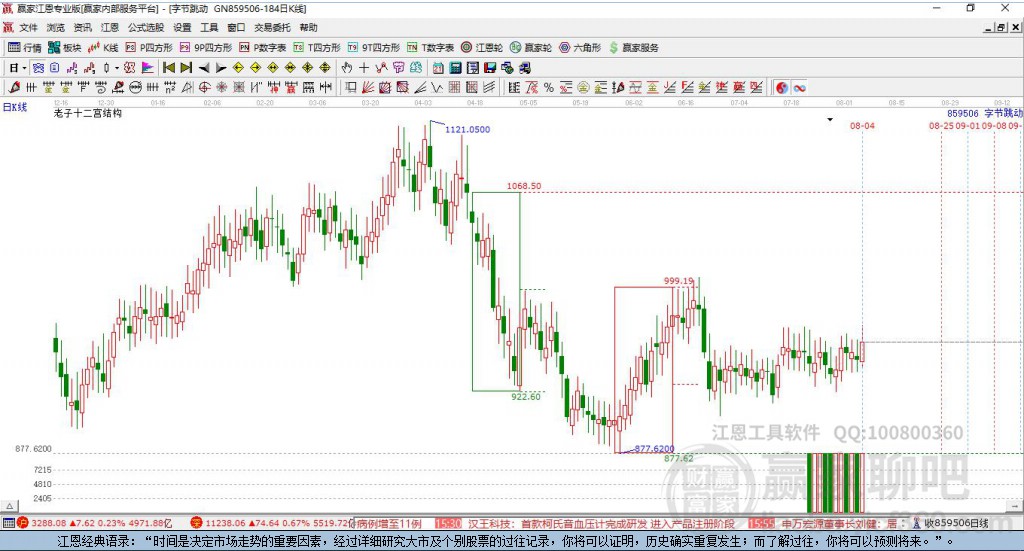Expand the 日 period dropdown

pyautogui.click(x=24, y=68)
